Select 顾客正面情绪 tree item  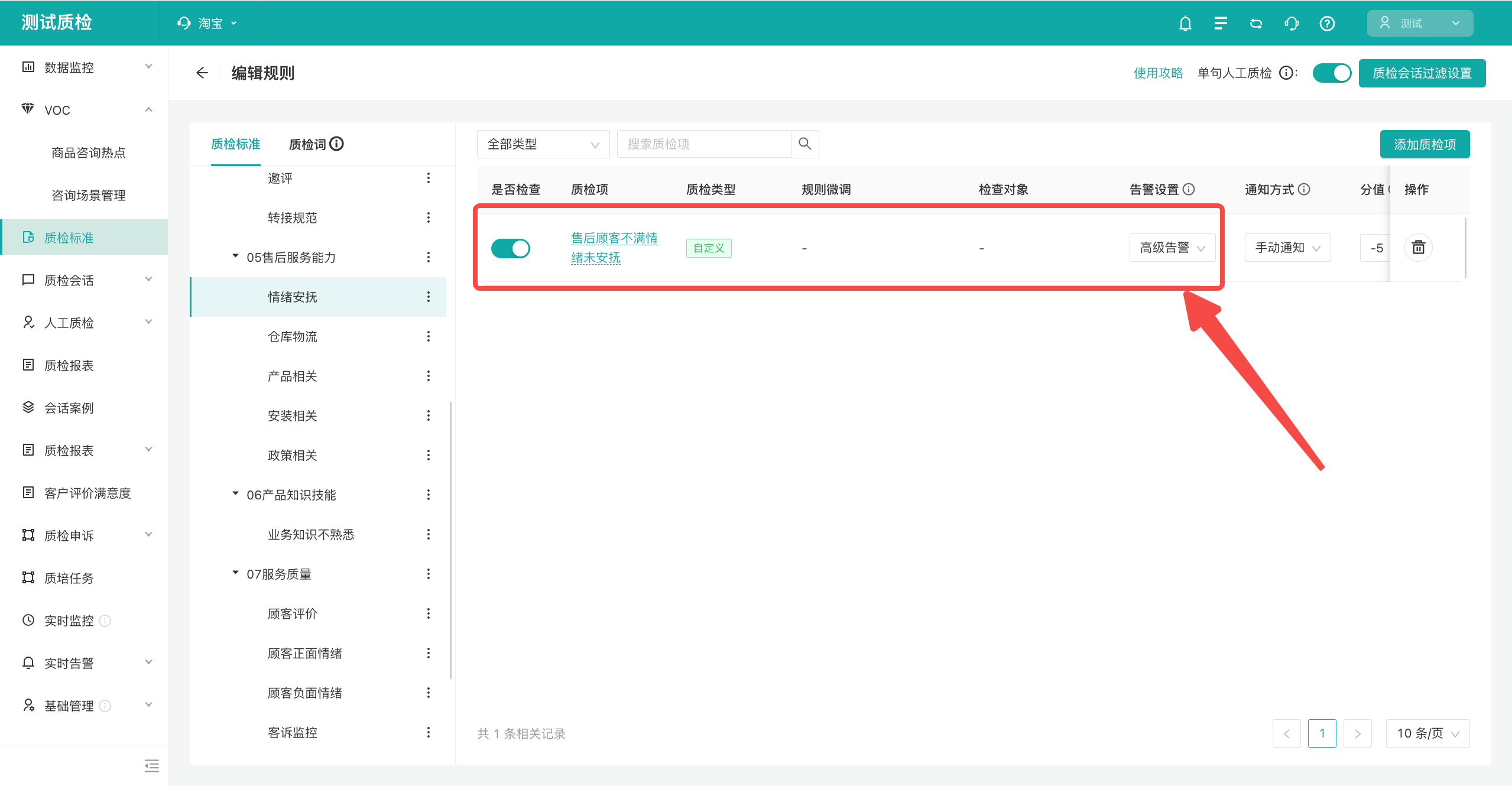[x=304, y=653]
